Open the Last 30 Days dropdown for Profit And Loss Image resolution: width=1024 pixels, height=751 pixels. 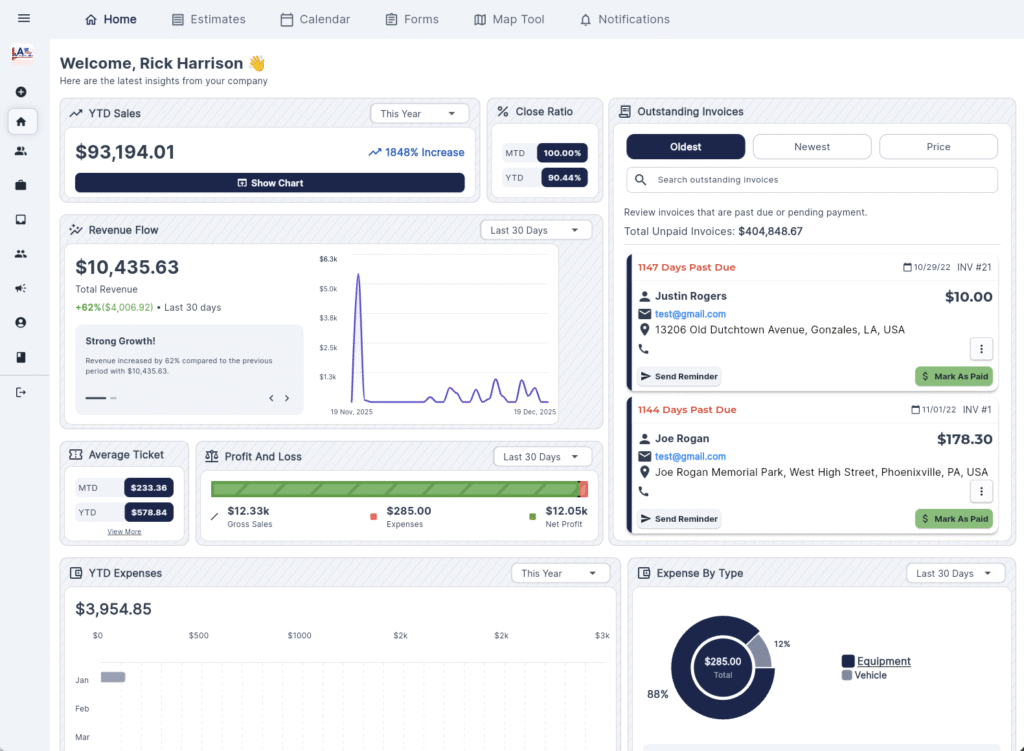click(542, 456)
